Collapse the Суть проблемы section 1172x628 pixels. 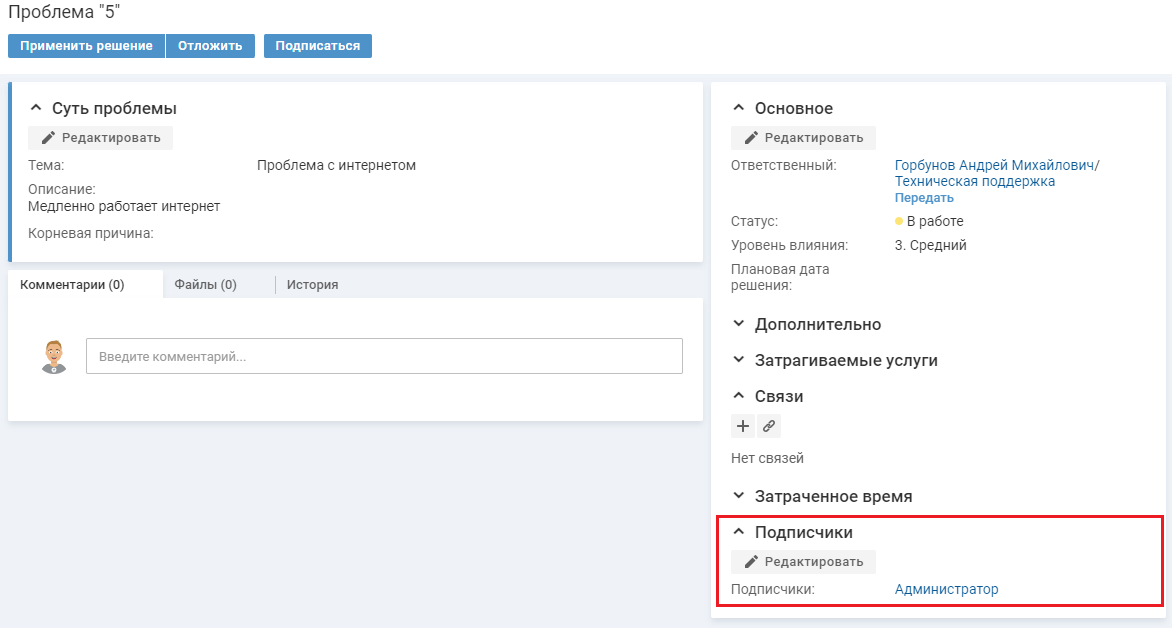36,108
